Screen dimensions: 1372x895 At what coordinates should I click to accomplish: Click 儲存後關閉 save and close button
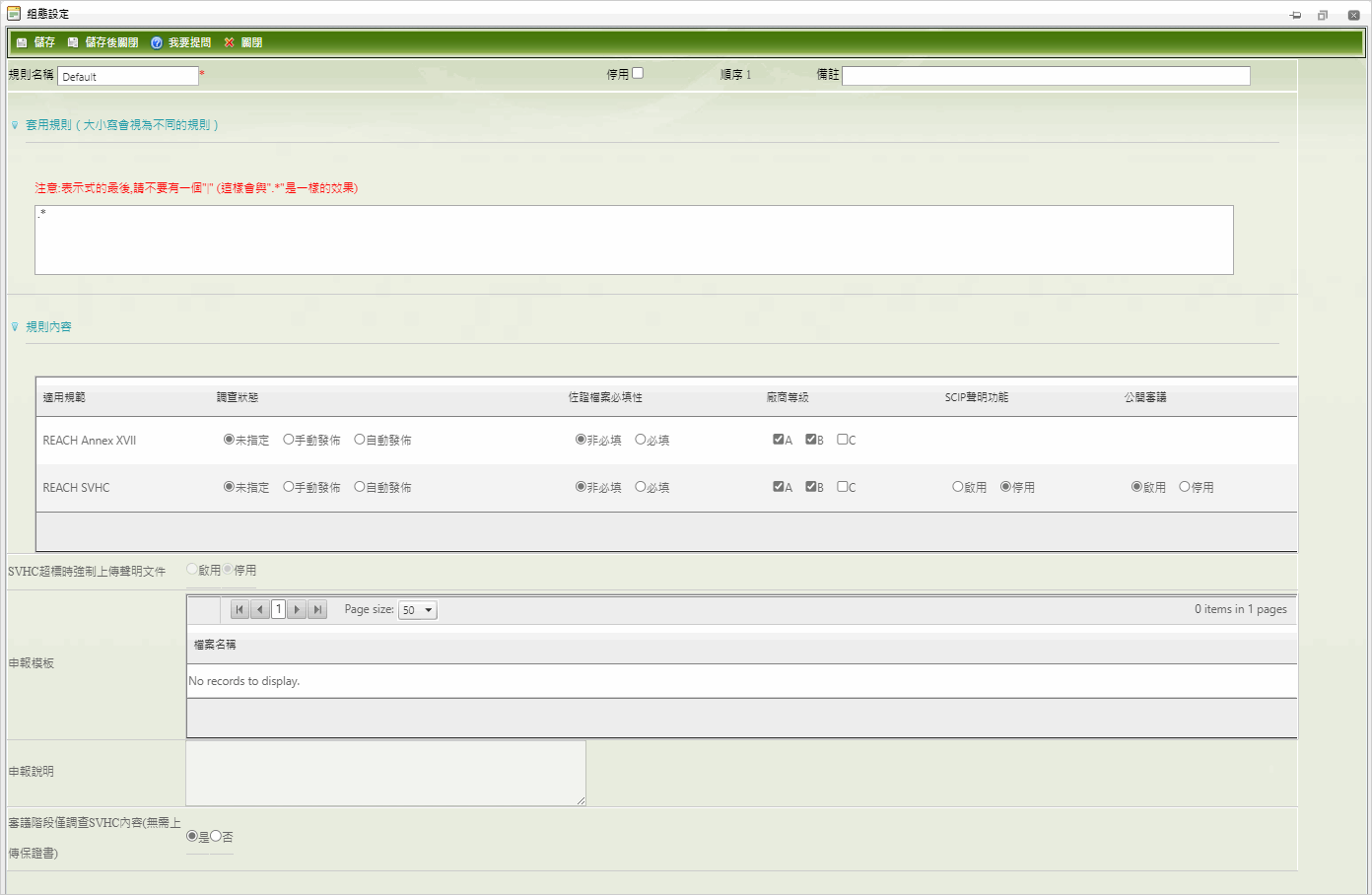pos(103,42)
